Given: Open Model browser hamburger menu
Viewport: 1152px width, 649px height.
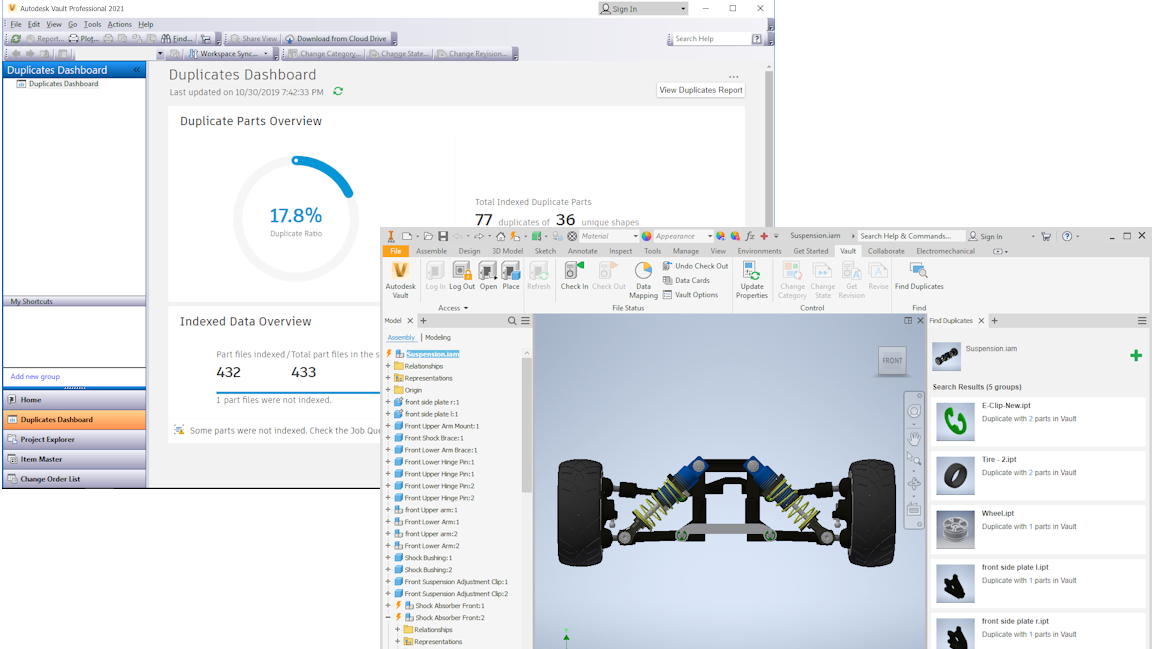Looking at the screenshot, I should [525, 320].
